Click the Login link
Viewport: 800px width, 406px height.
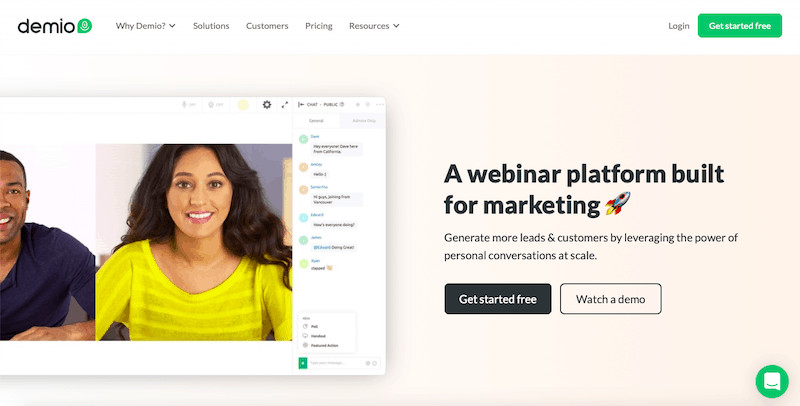click(x=679, y=26)
